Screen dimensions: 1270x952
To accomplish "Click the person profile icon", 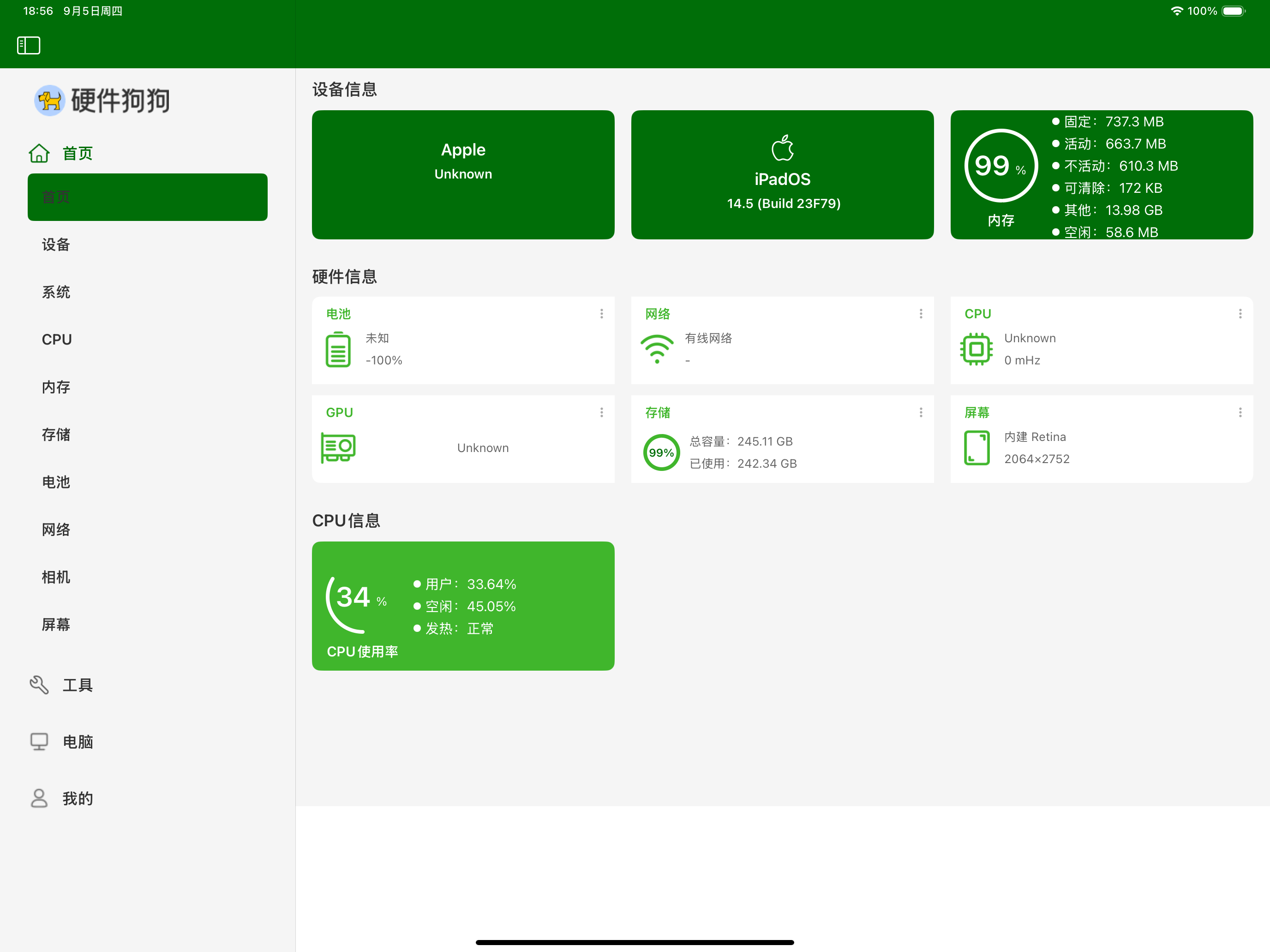I will [x=39, y=798].
